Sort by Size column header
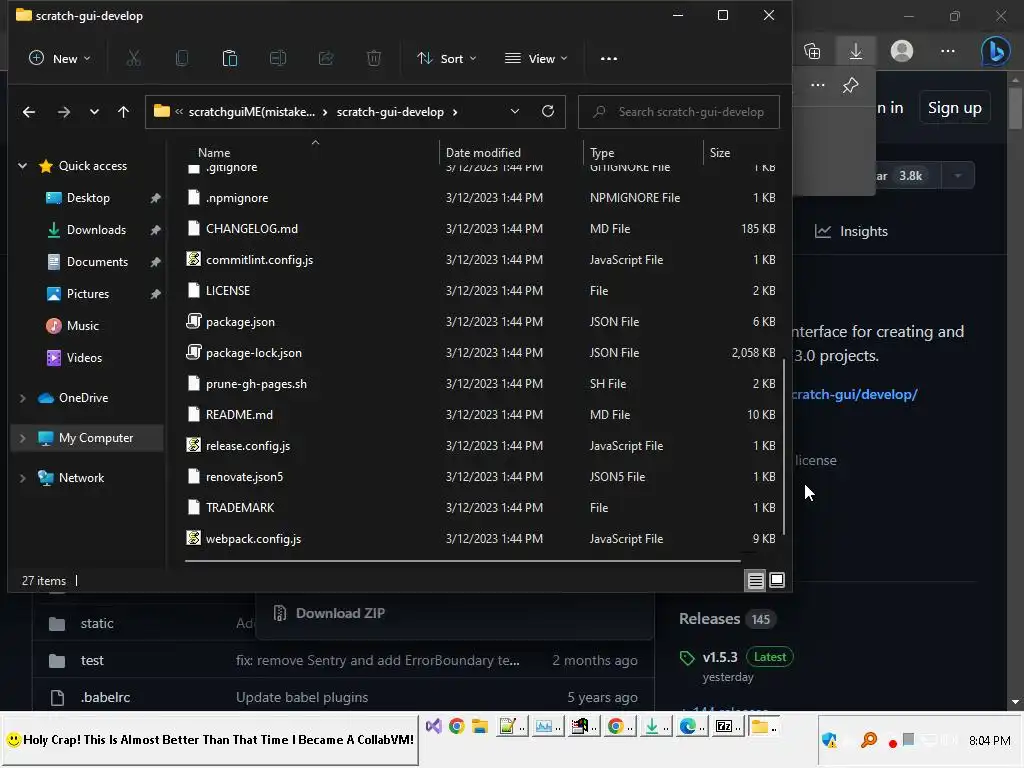1024x768 pixels. [x=720, y=153]
